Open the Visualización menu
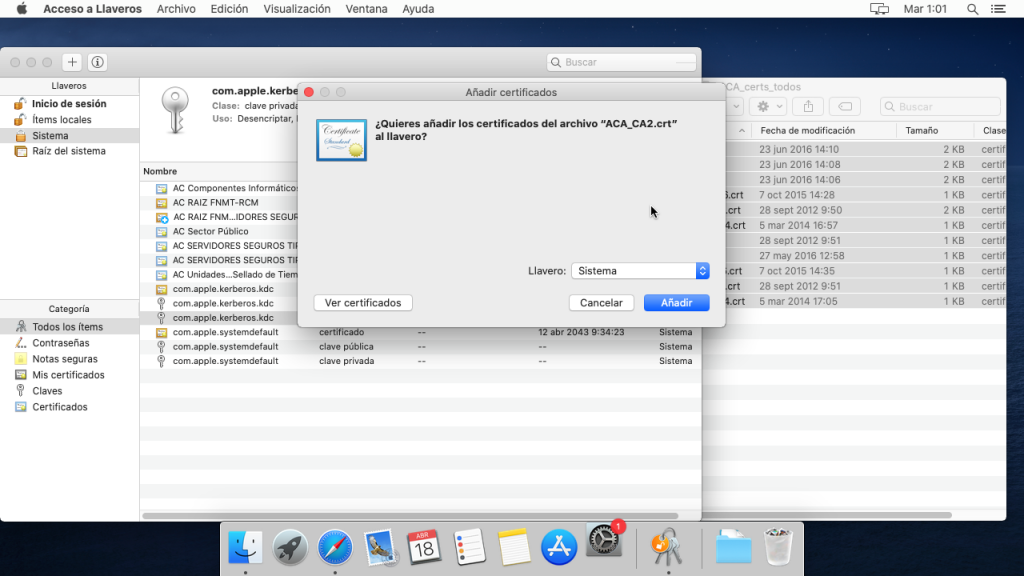This screenshot has width=1024, height=576. [296, 9]
